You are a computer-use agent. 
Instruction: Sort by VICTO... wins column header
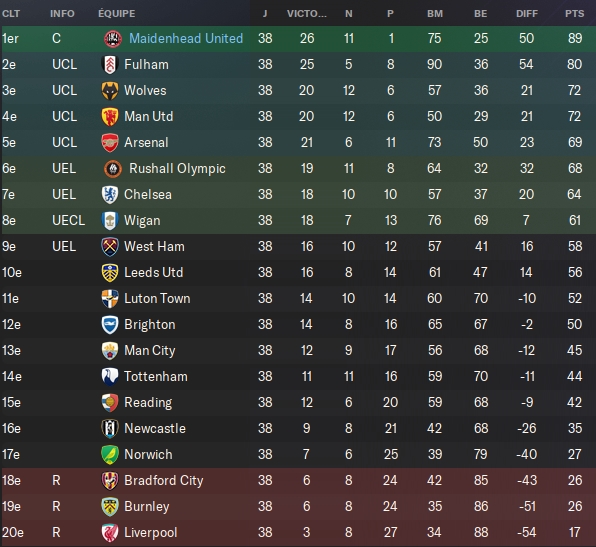pos(307,14)
